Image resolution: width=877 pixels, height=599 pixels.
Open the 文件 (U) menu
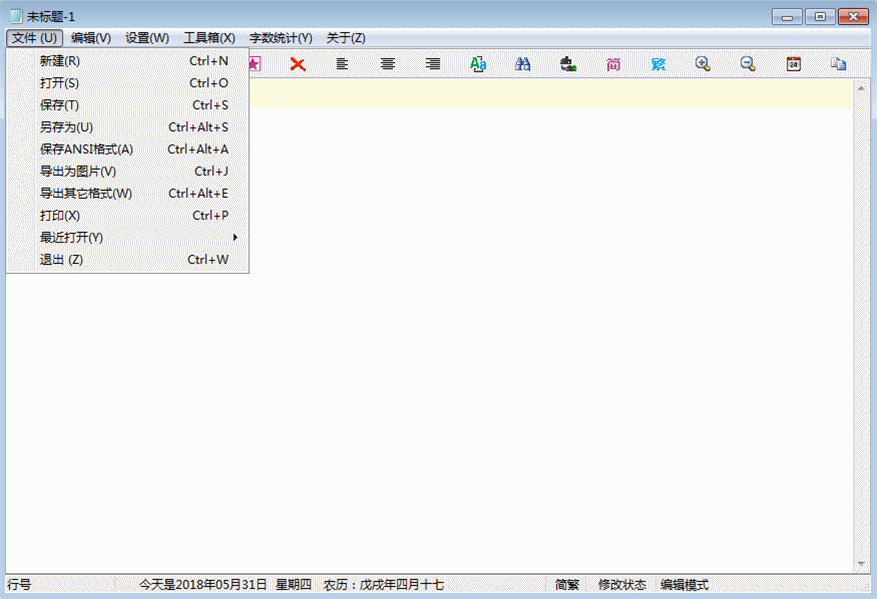(x=34, y=38)
